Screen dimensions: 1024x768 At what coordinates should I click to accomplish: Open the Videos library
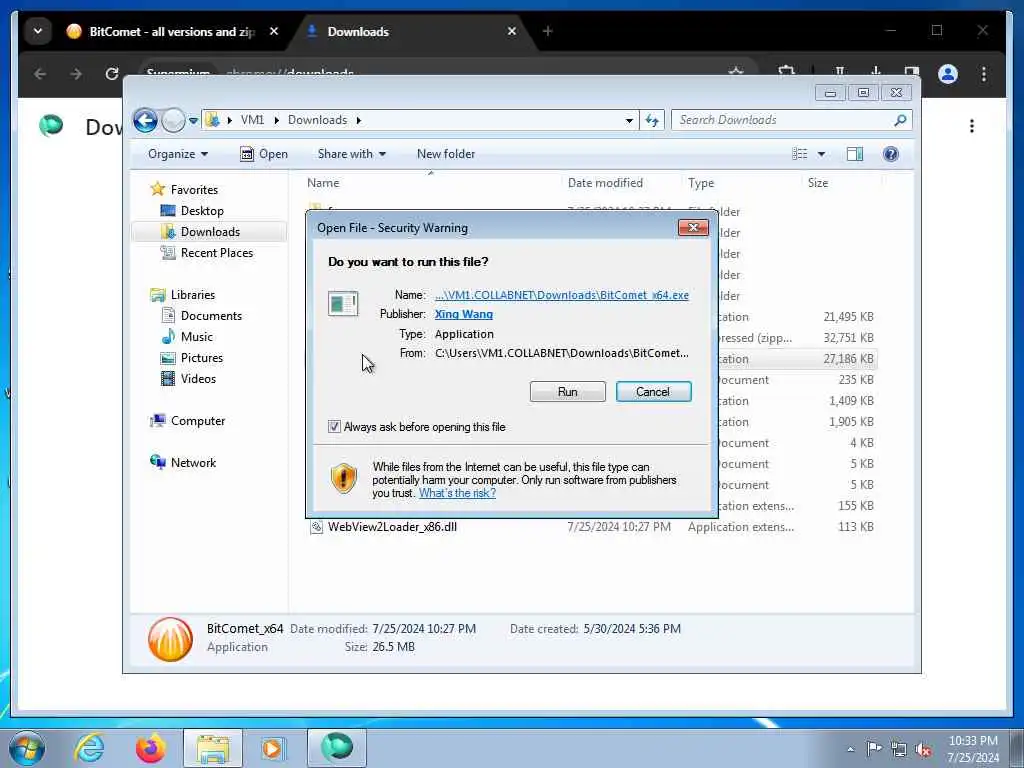point(198,379)
